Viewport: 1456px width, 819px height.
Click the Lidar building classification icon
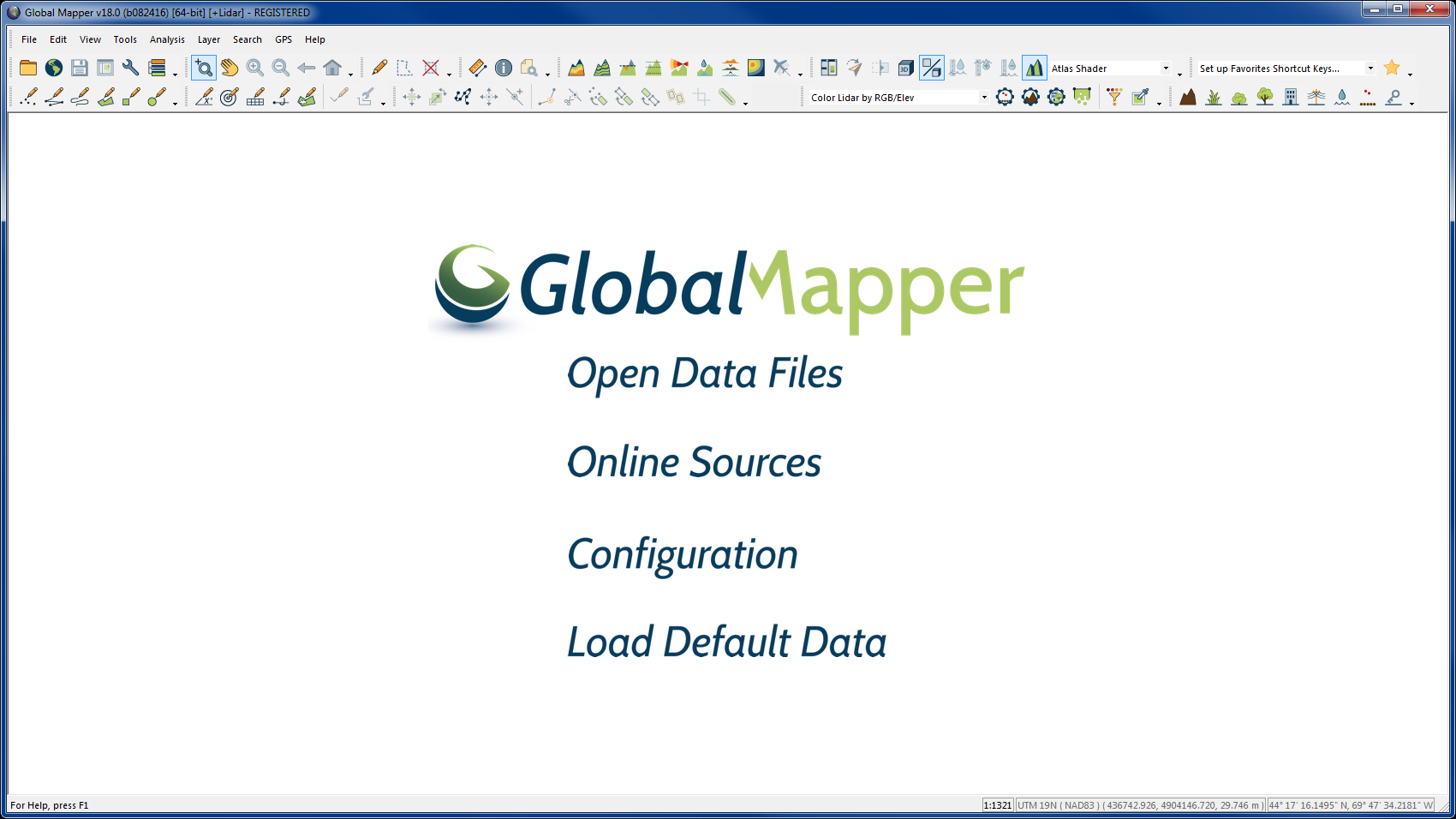[1291, 97]
